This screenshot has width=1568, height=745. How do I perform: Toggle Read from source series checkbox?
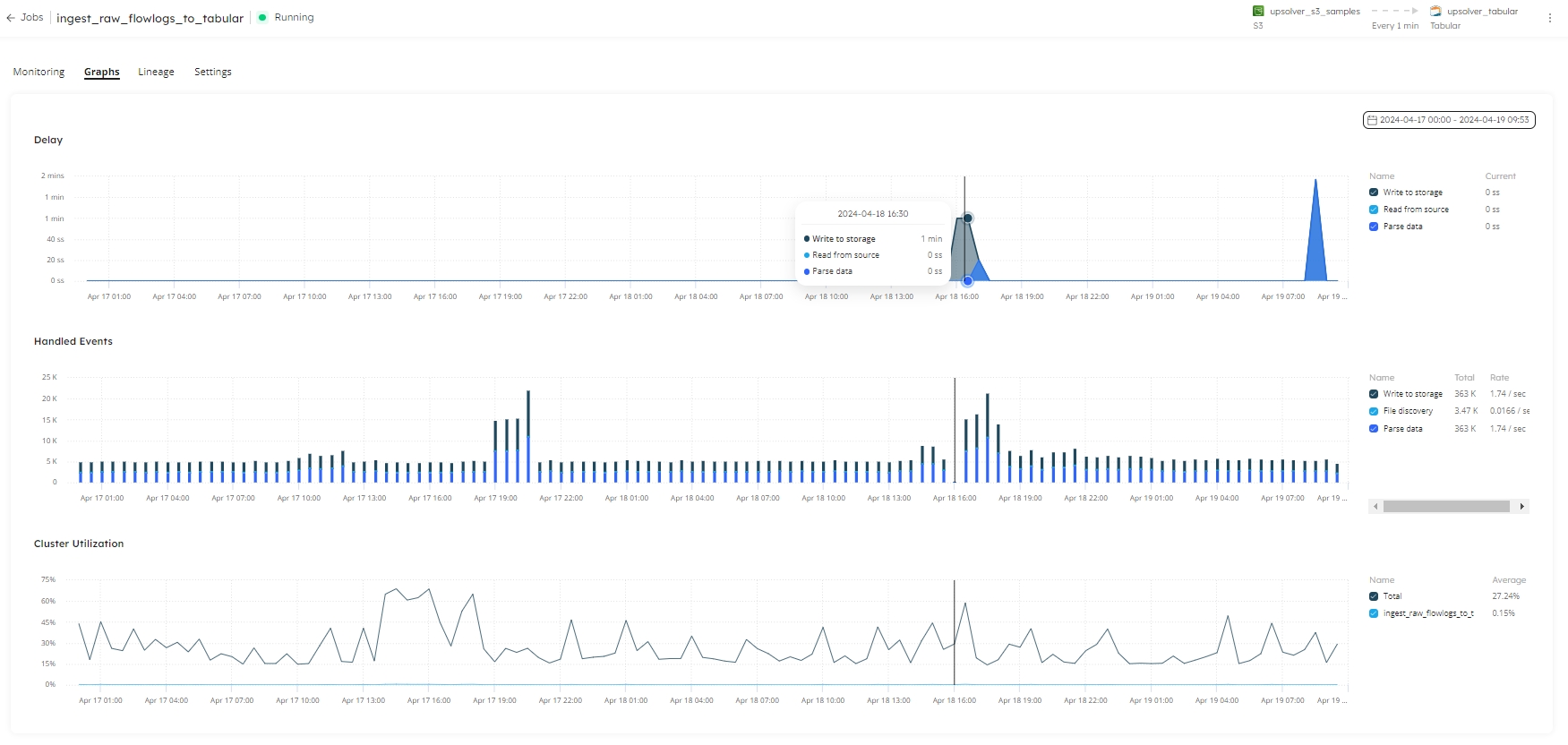1374,210
